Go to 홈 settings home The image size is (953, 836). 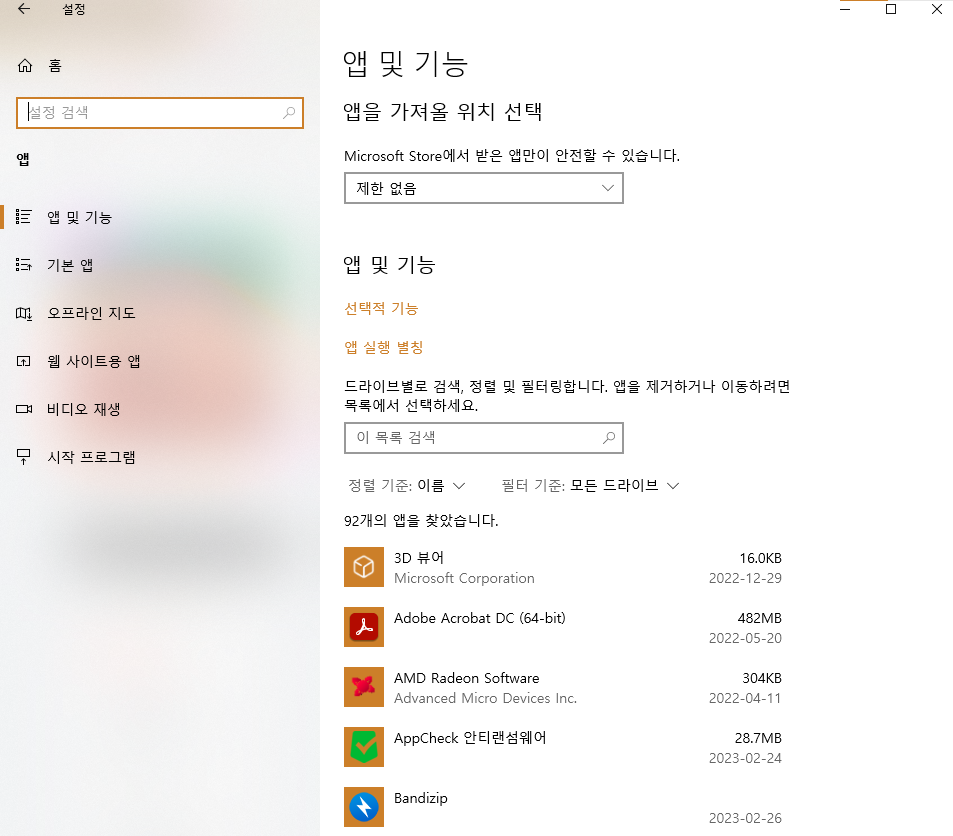pyautogui.click(x=55, y=66)
